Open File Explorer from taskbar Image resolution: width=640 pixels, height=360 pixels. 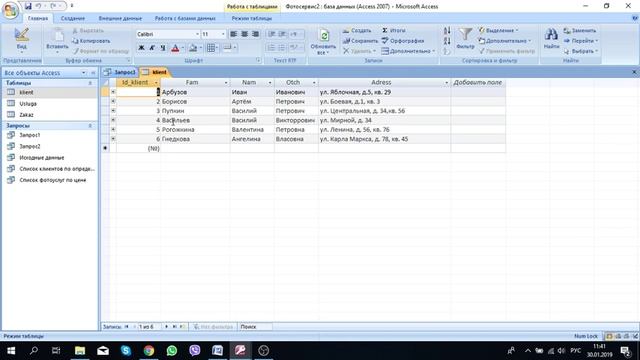(80, 351)
